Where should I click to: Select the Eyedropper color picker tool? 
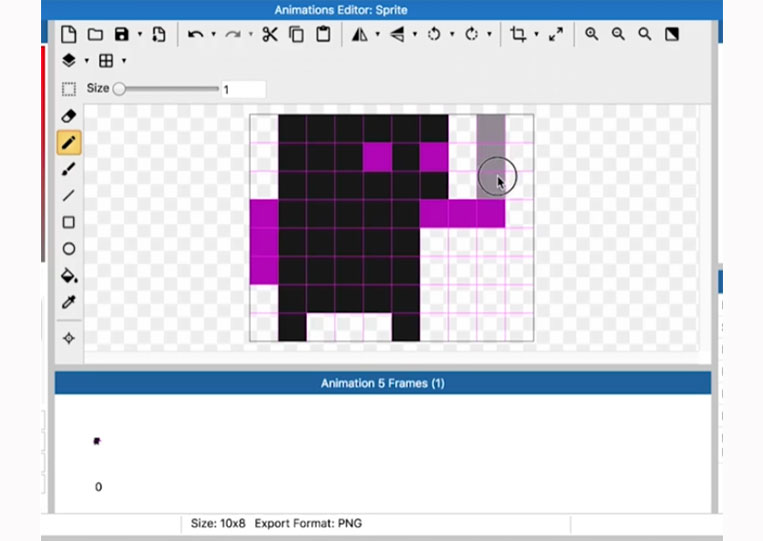(x=69, y=302)
